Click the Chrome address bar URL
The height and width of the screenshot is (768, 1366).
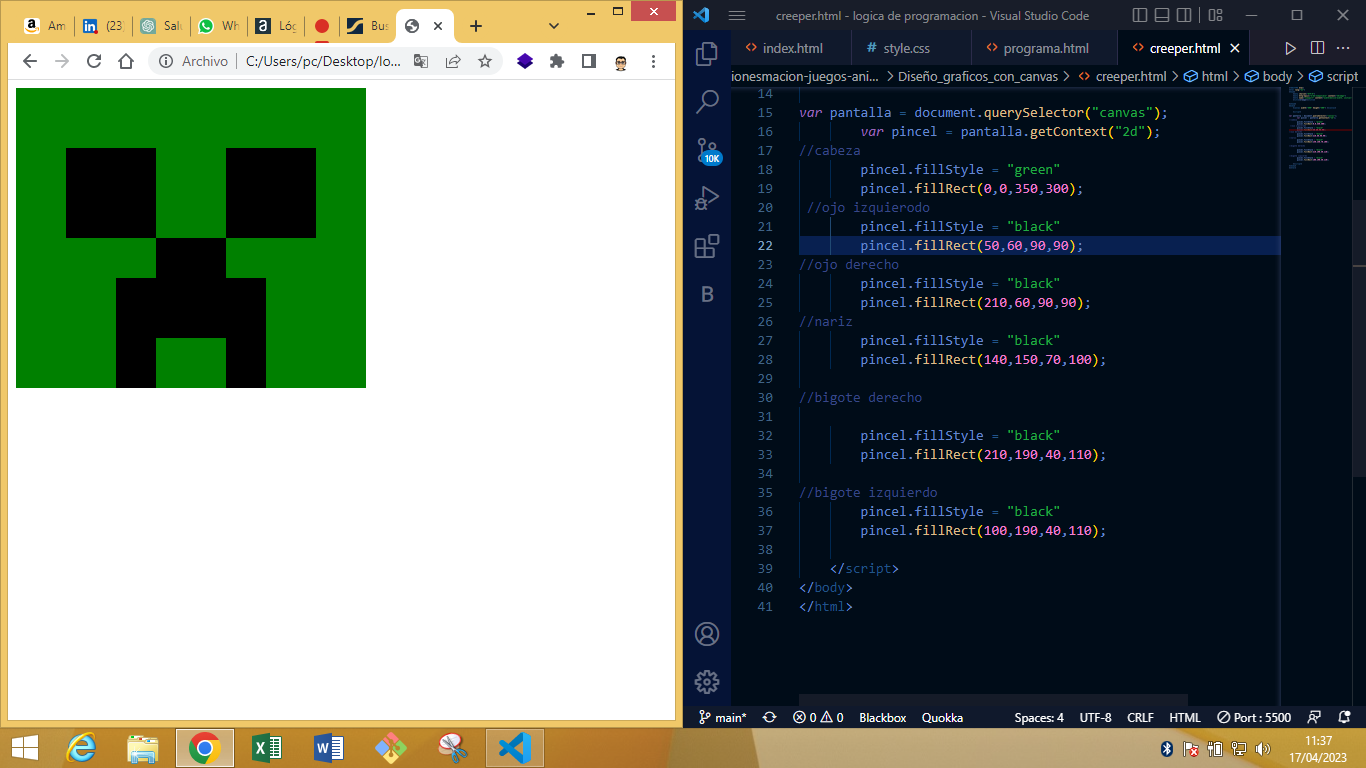tap(322, 61)
